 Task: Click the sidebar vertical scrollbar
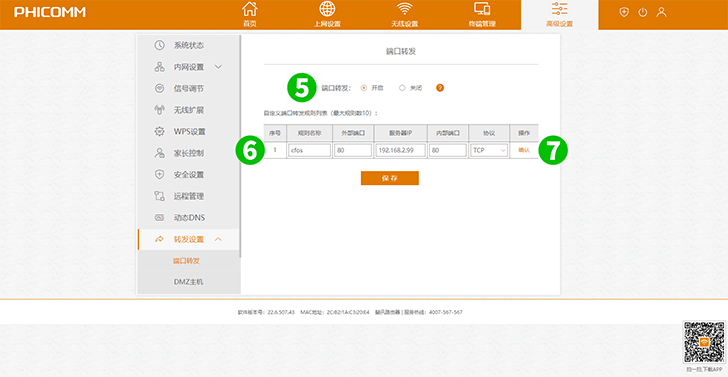click(240, 146)
